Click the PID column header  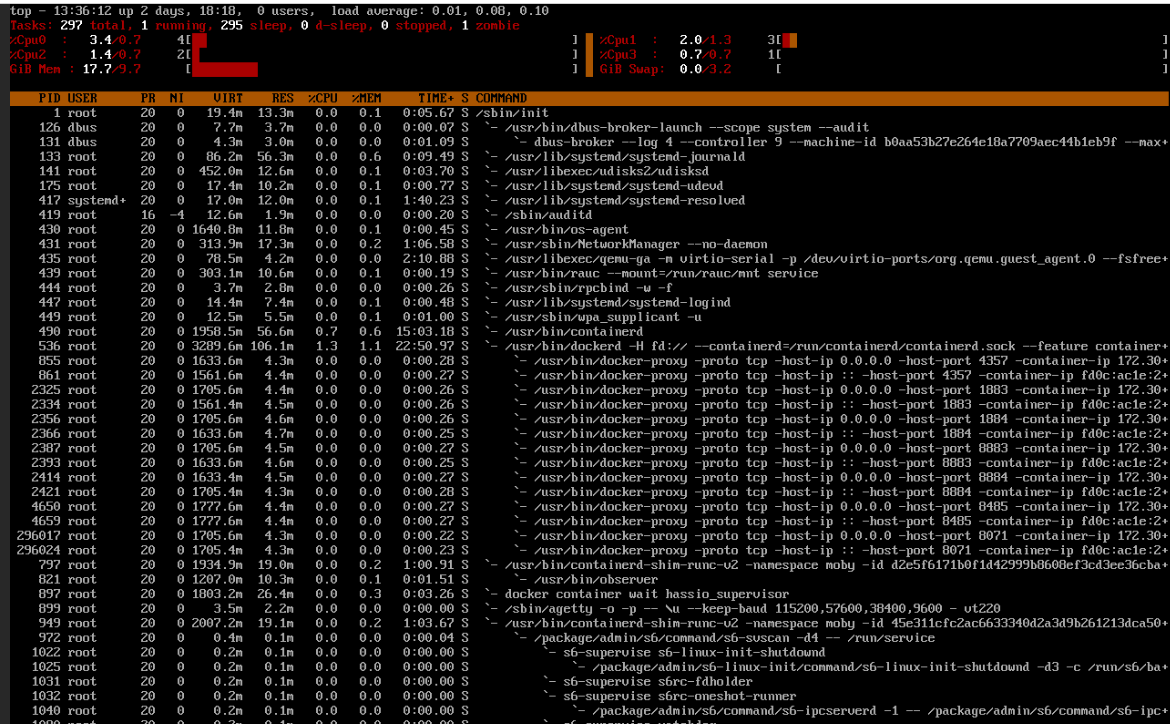click(x=49, y=98)
